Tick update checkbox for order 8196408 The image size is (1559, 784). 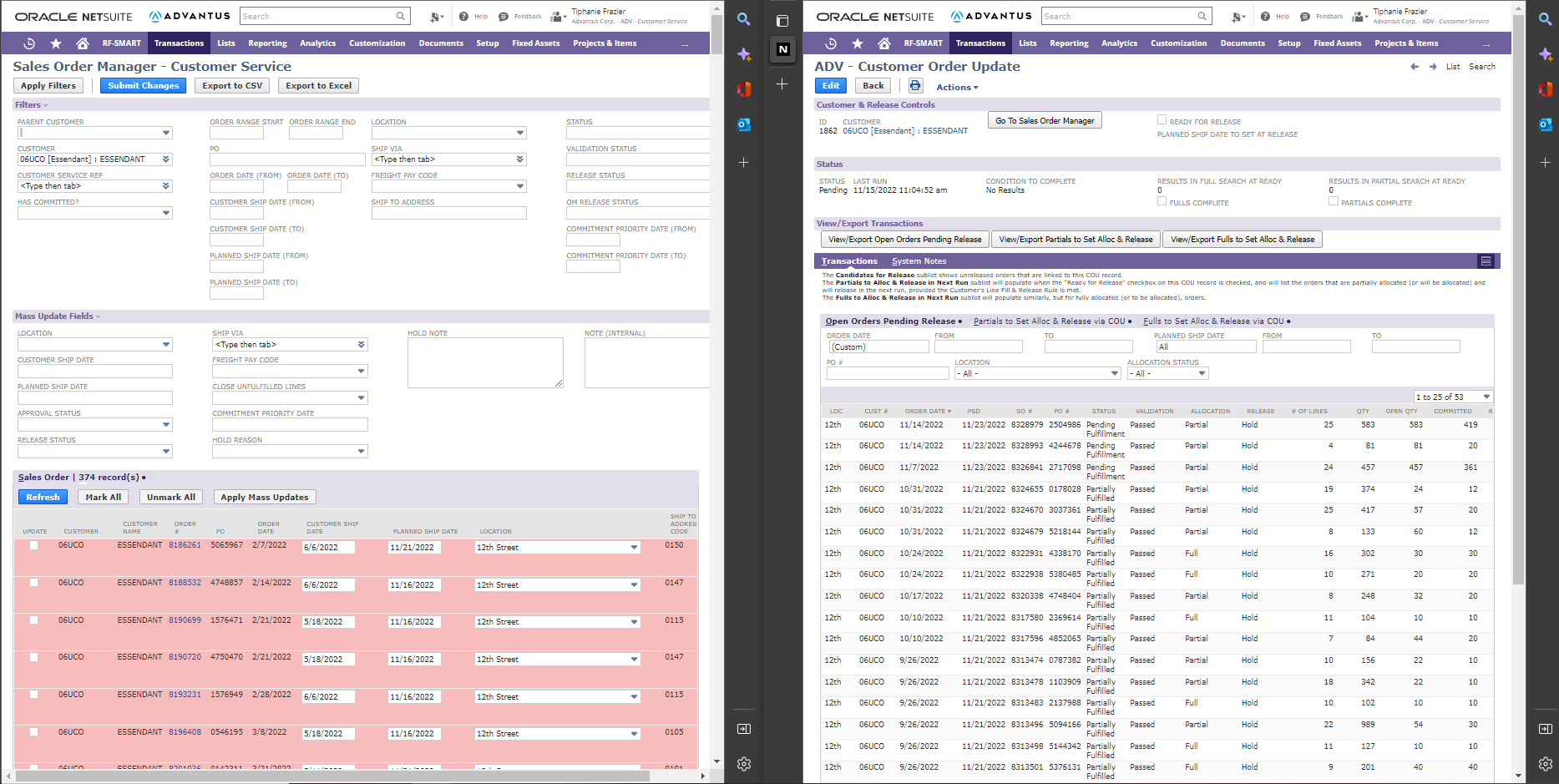point(34,732)
